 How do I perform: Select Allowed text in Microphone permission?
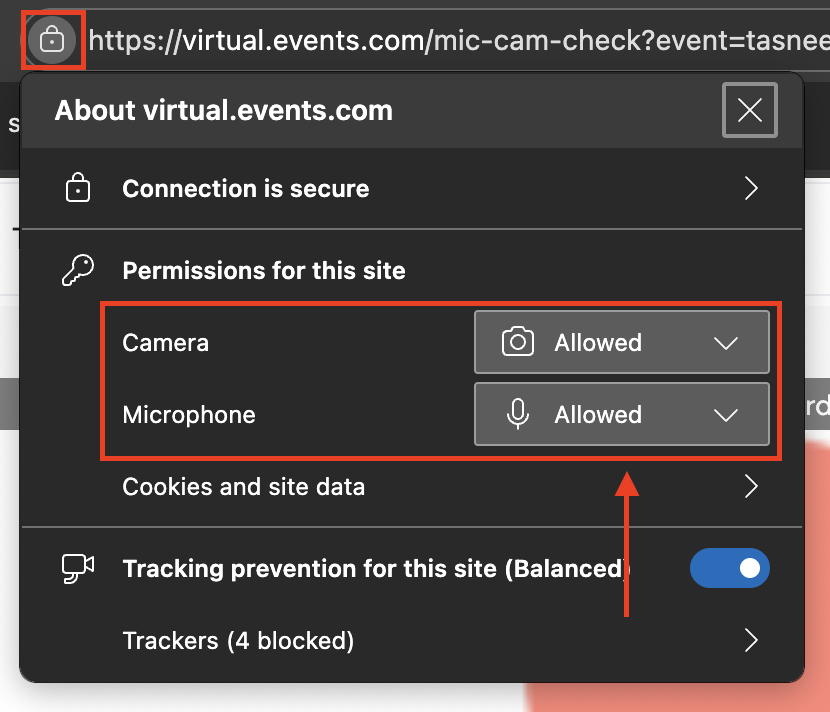coord(598,415)
